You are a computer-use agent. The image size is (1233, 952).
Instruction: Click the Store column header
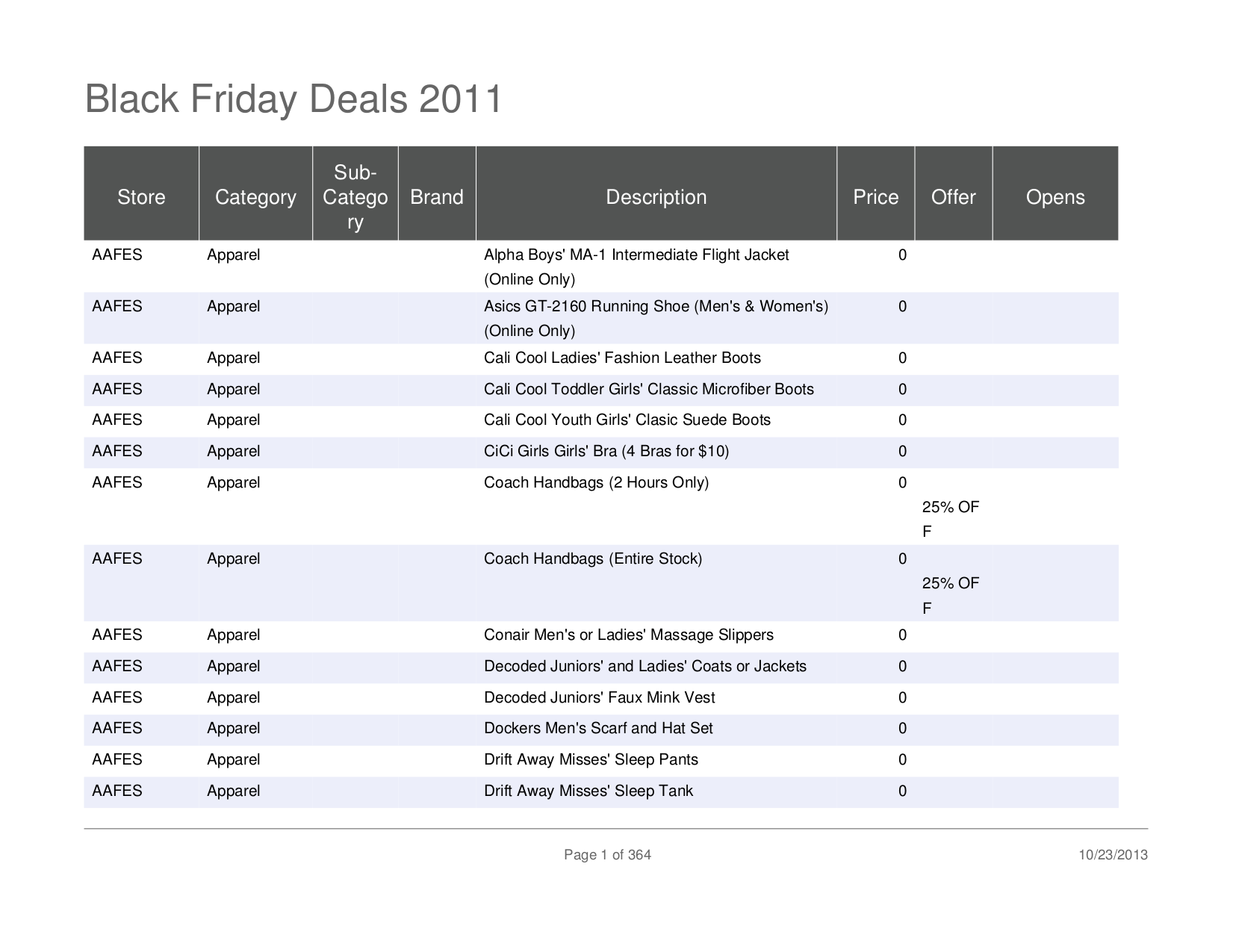coord(141,197)
